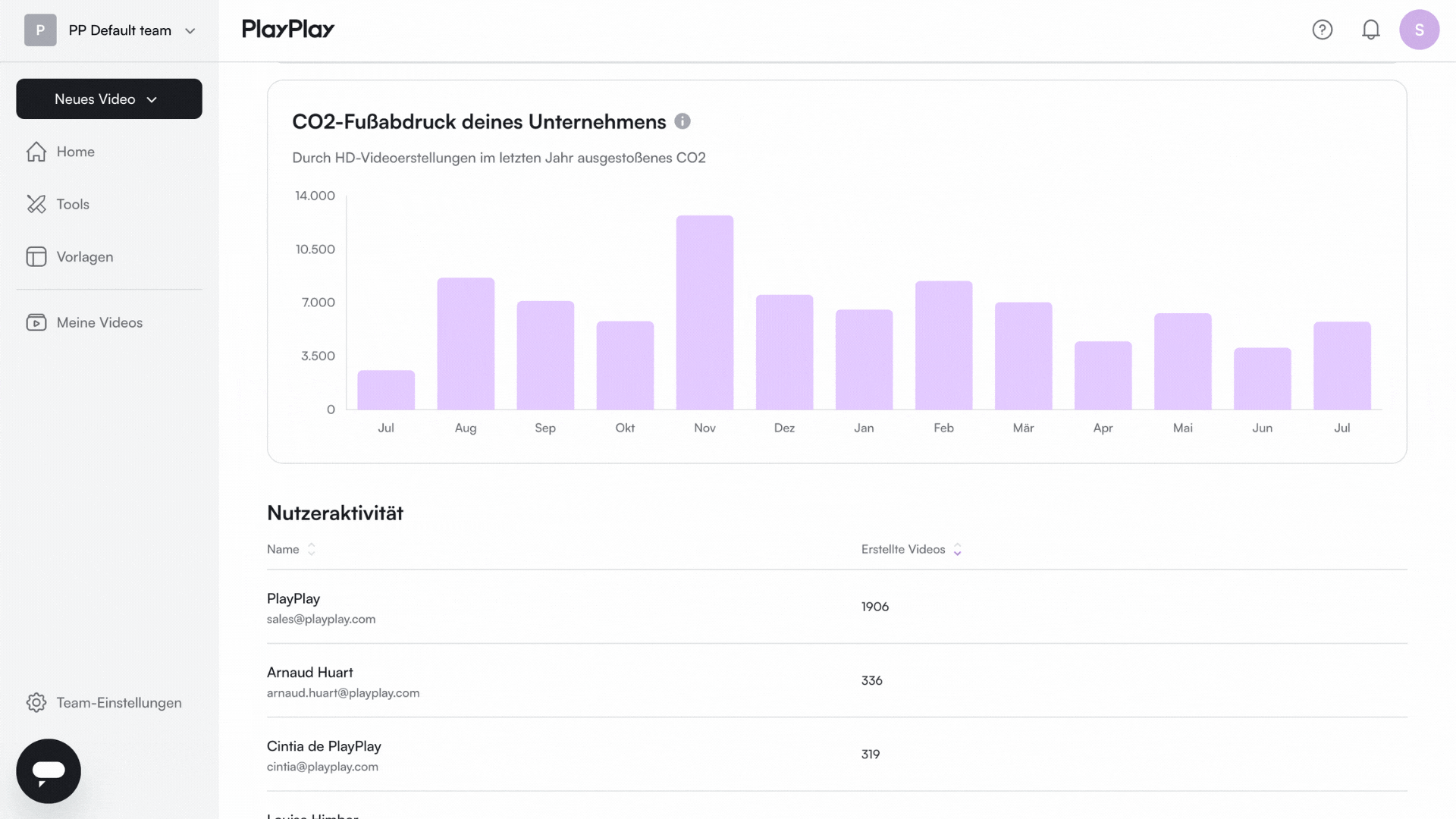Click the PlayPlay user row name
1456x819 pixels.
(x=293, y=598)
